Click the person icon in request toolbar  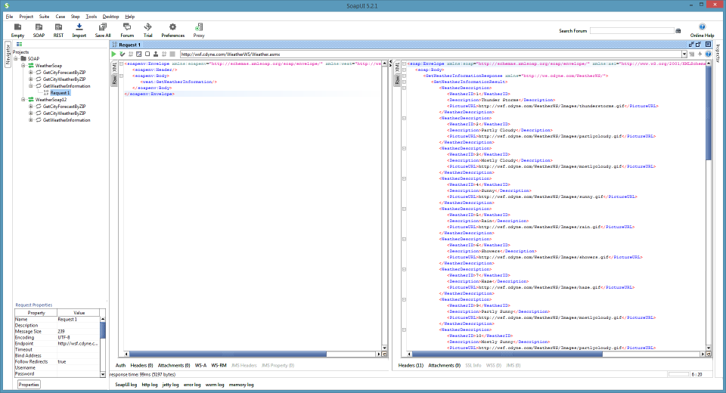click(x=156, y=54)
